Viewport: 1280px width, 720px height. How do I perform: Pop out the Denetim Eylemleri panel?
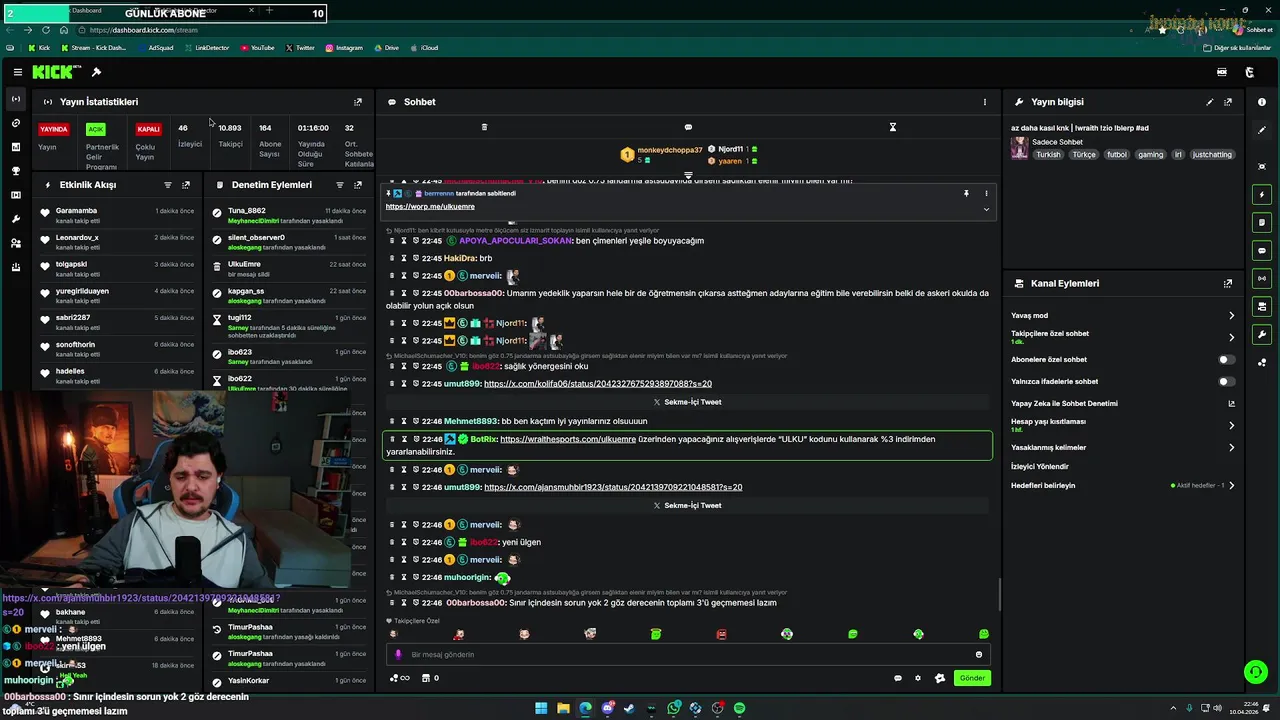(x=358, y=185)
